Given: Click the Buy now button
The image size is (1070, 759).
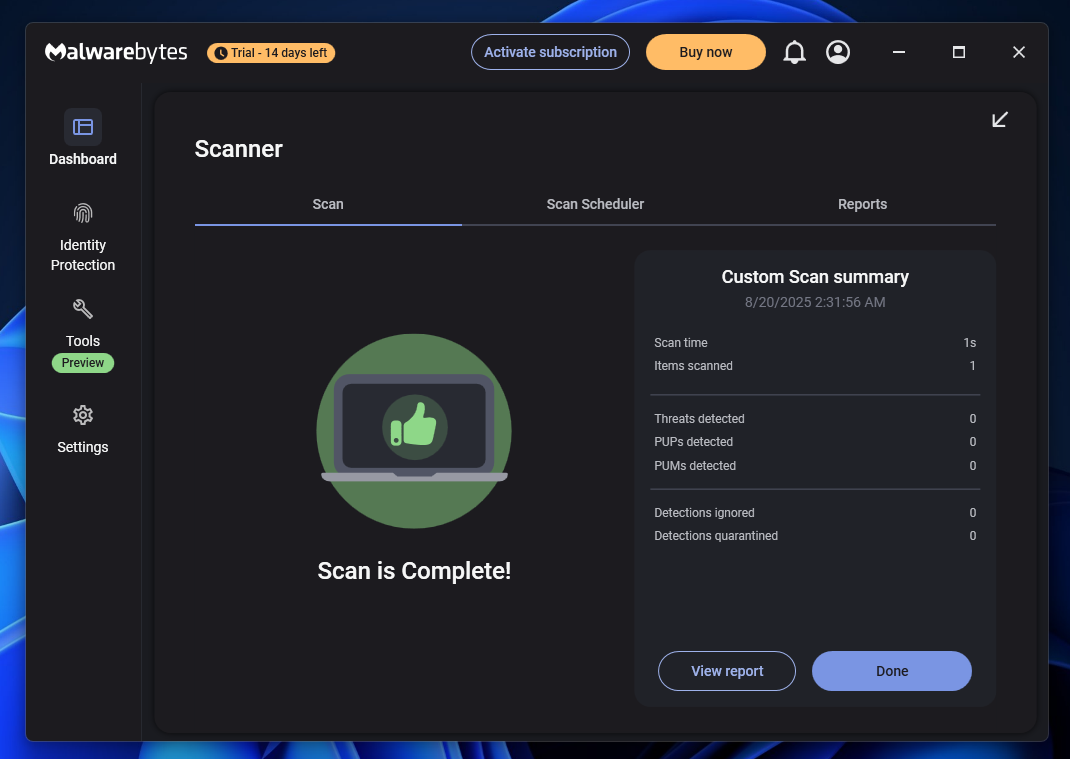Looking at the screenshot, I should 706,52.
